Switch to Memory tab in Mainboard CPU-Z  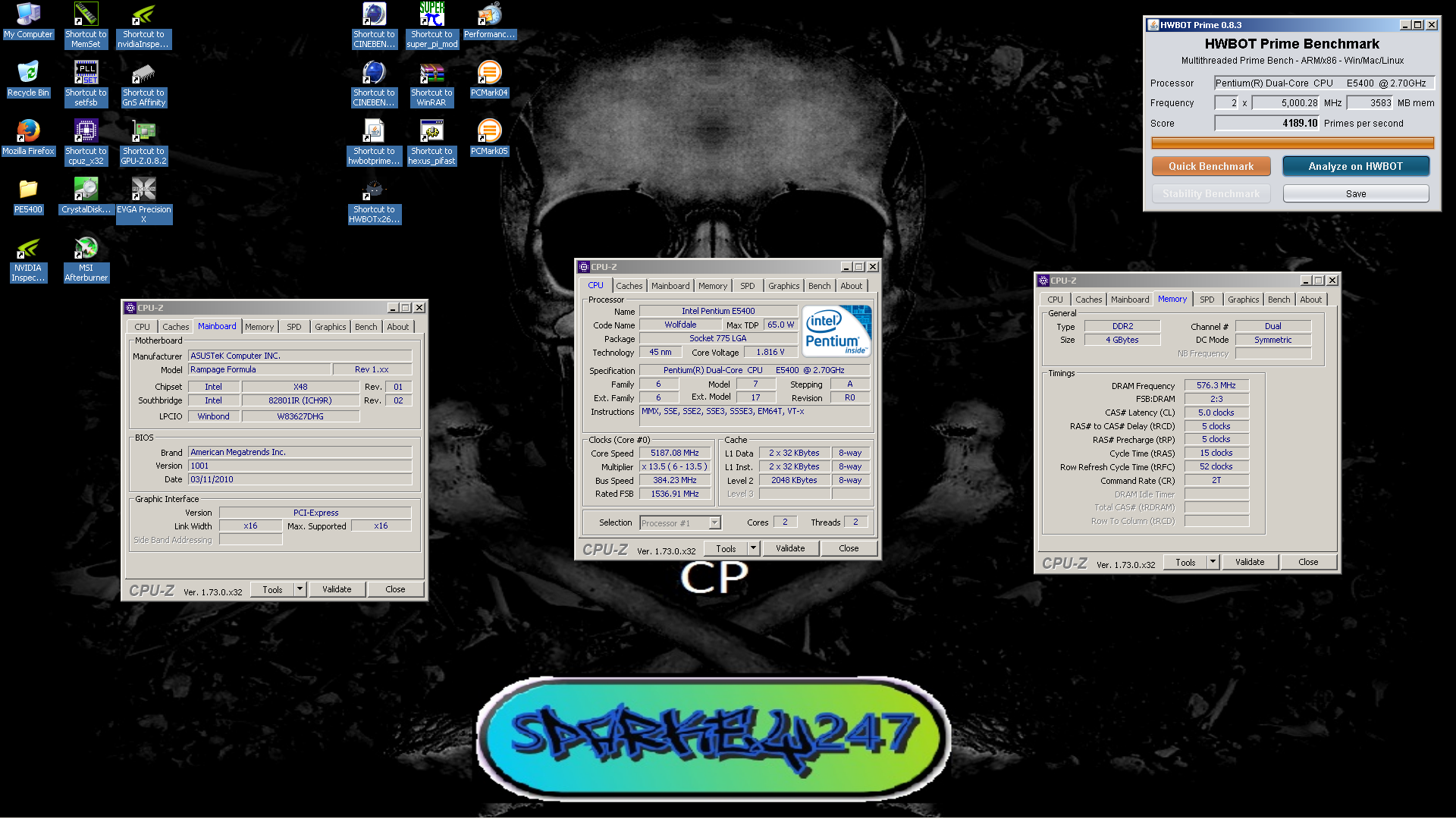tap(259, 327)
